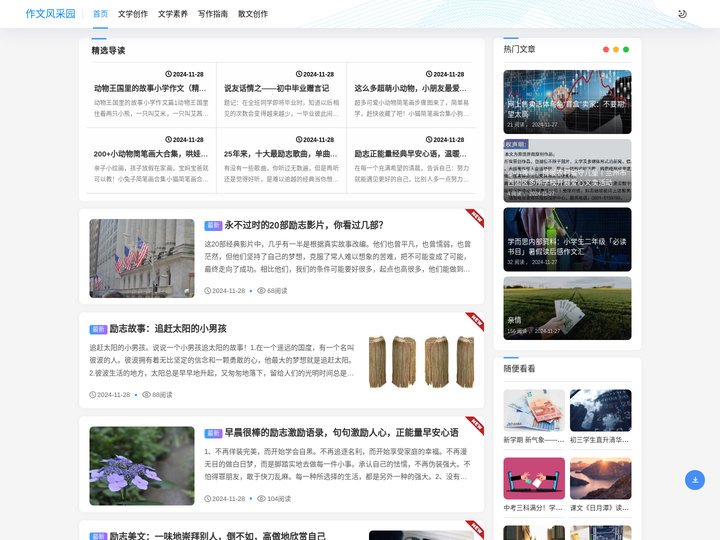Open hot article card with stock chart
The image size is (720, 540).
click(x=567, y=102)
